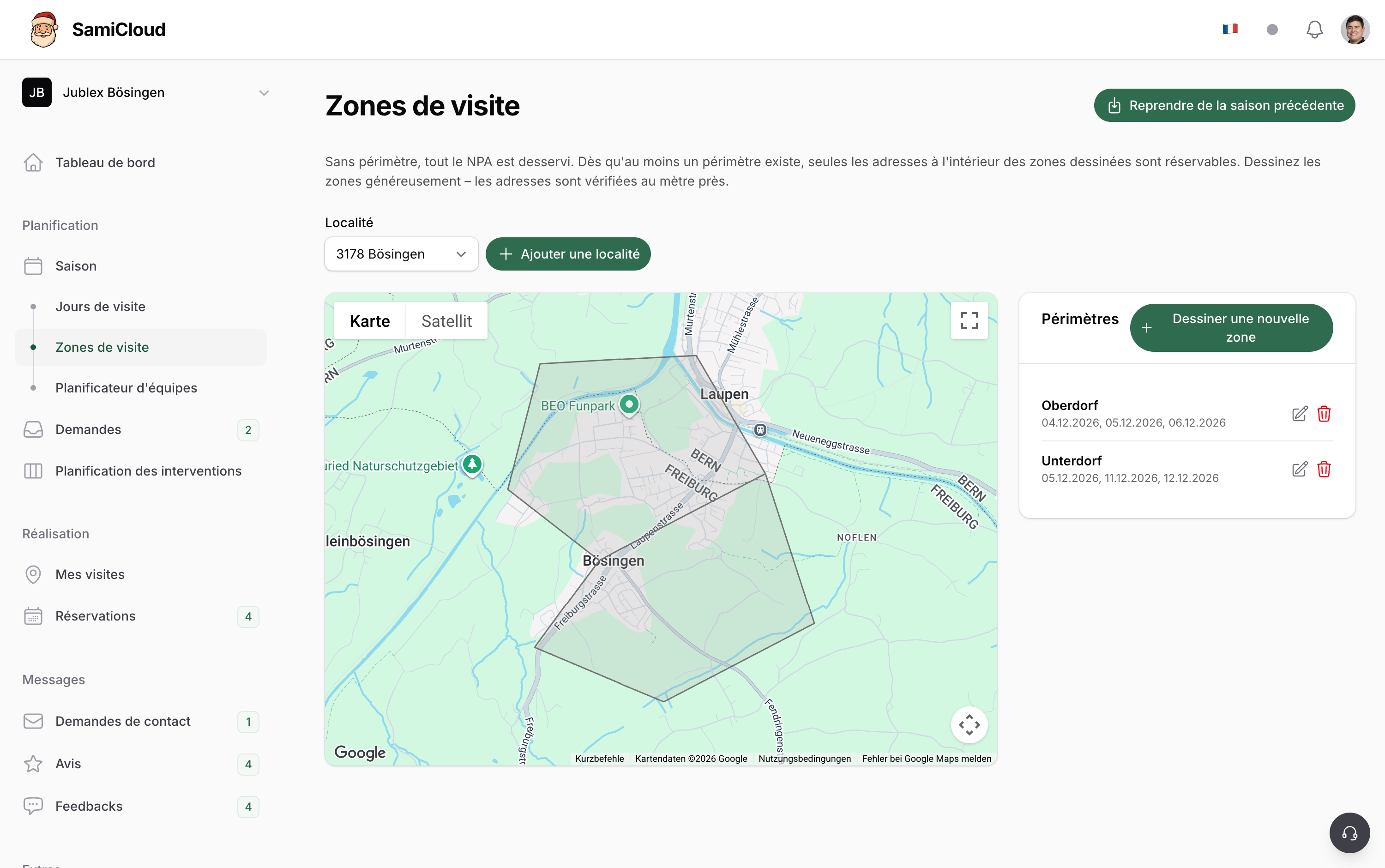Click Dessiner une nouvelle zone

pyautogui.click(x=1231, y=328)
